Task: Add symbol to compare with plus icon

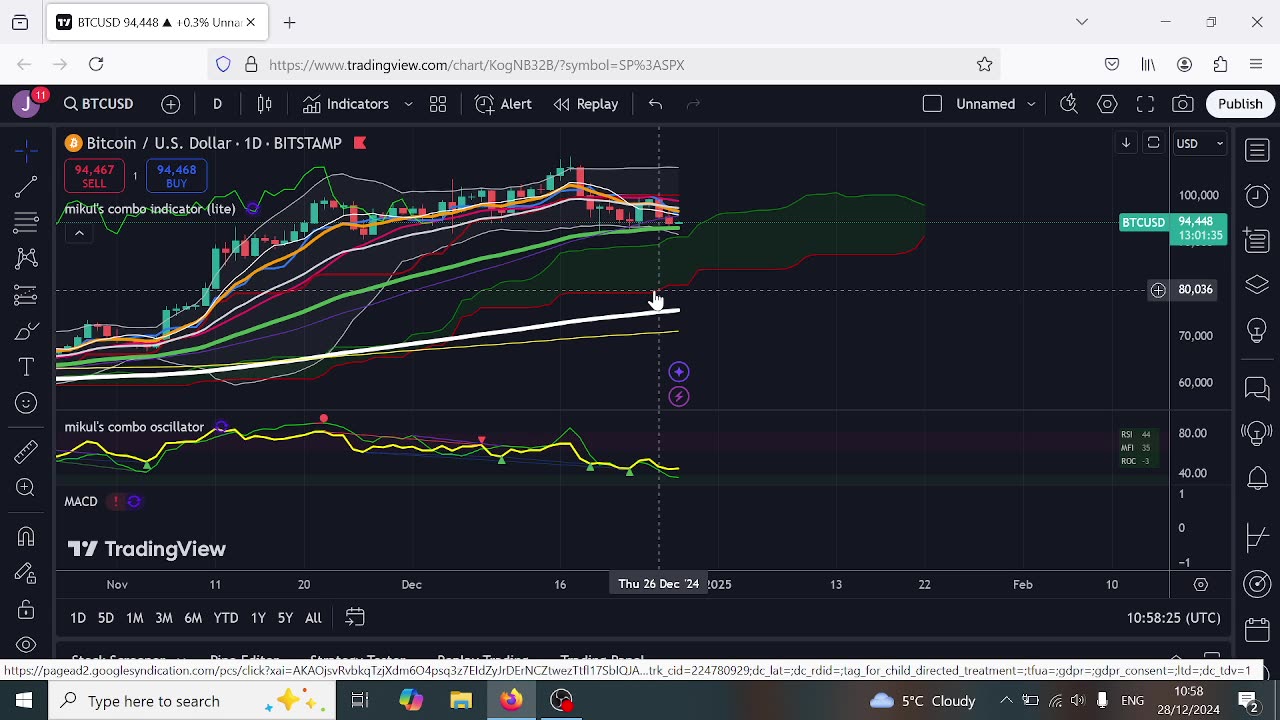Action: coord(171,104)
